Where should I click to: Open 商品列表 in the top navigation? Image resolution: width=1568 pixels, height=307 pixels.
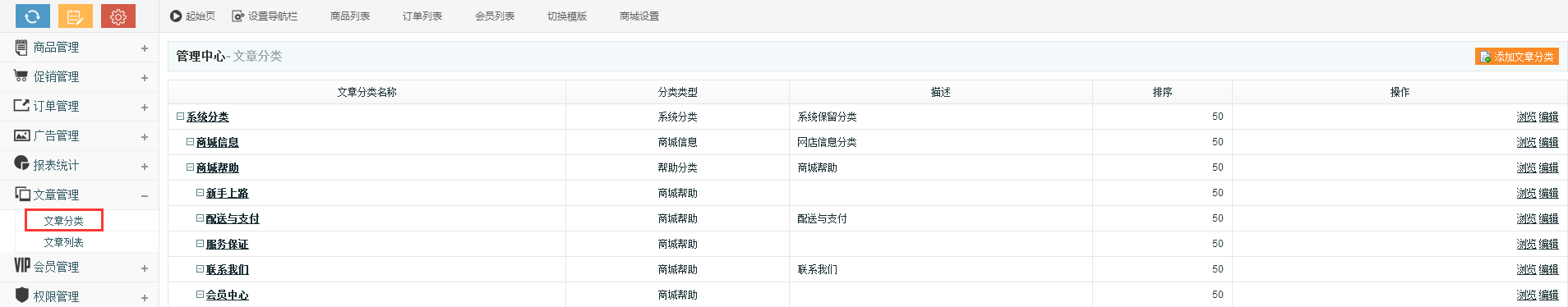pos(350,16)
